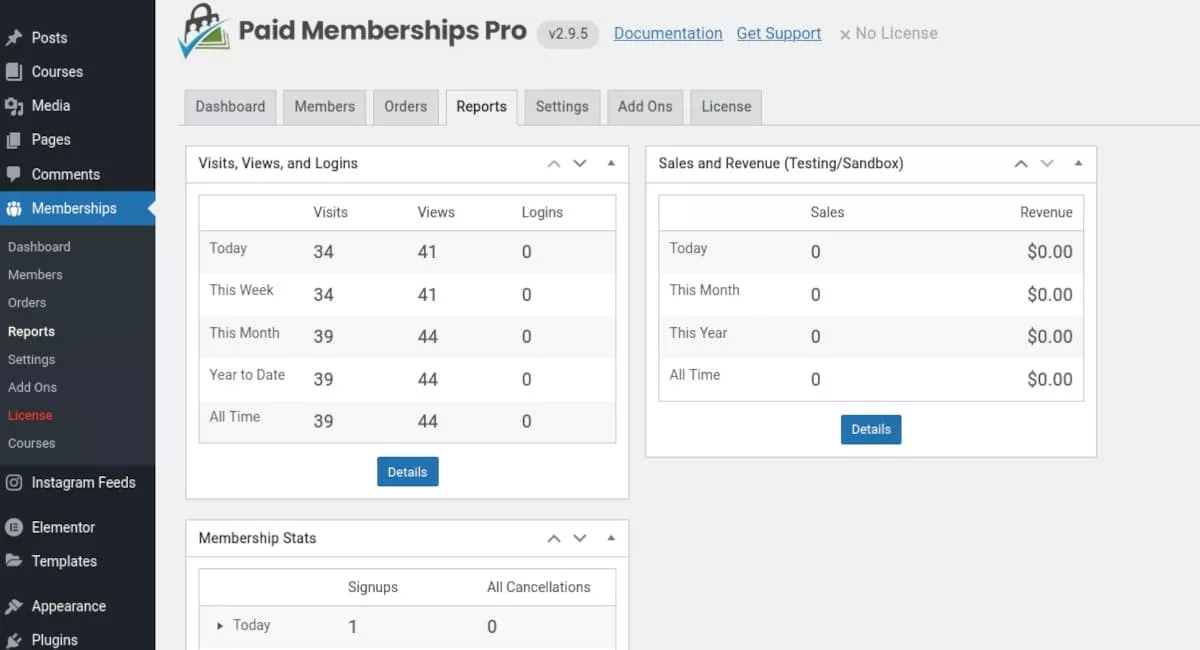The image size is (1200, 650).
Task: Open Orders in the Memberships submenu
Action: pos(27,303)
